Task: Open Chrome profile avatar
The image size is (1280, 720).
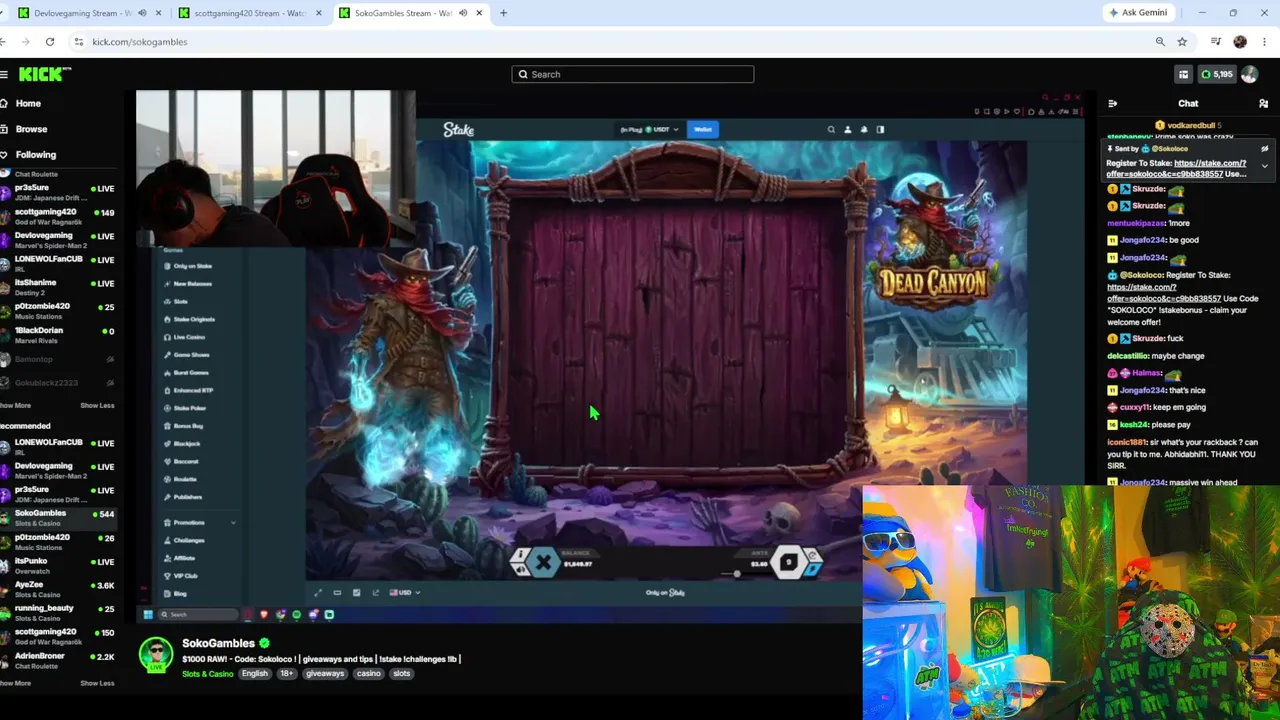Action: click(x=1240, y=42)
